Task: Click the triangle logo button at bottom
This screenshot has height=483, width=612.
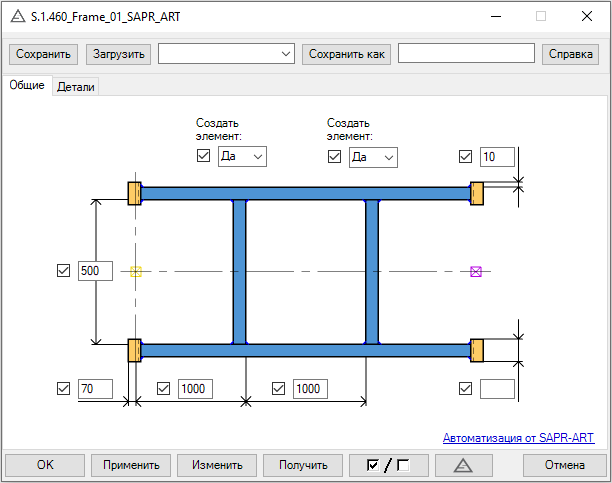Action: pos(461,465)
